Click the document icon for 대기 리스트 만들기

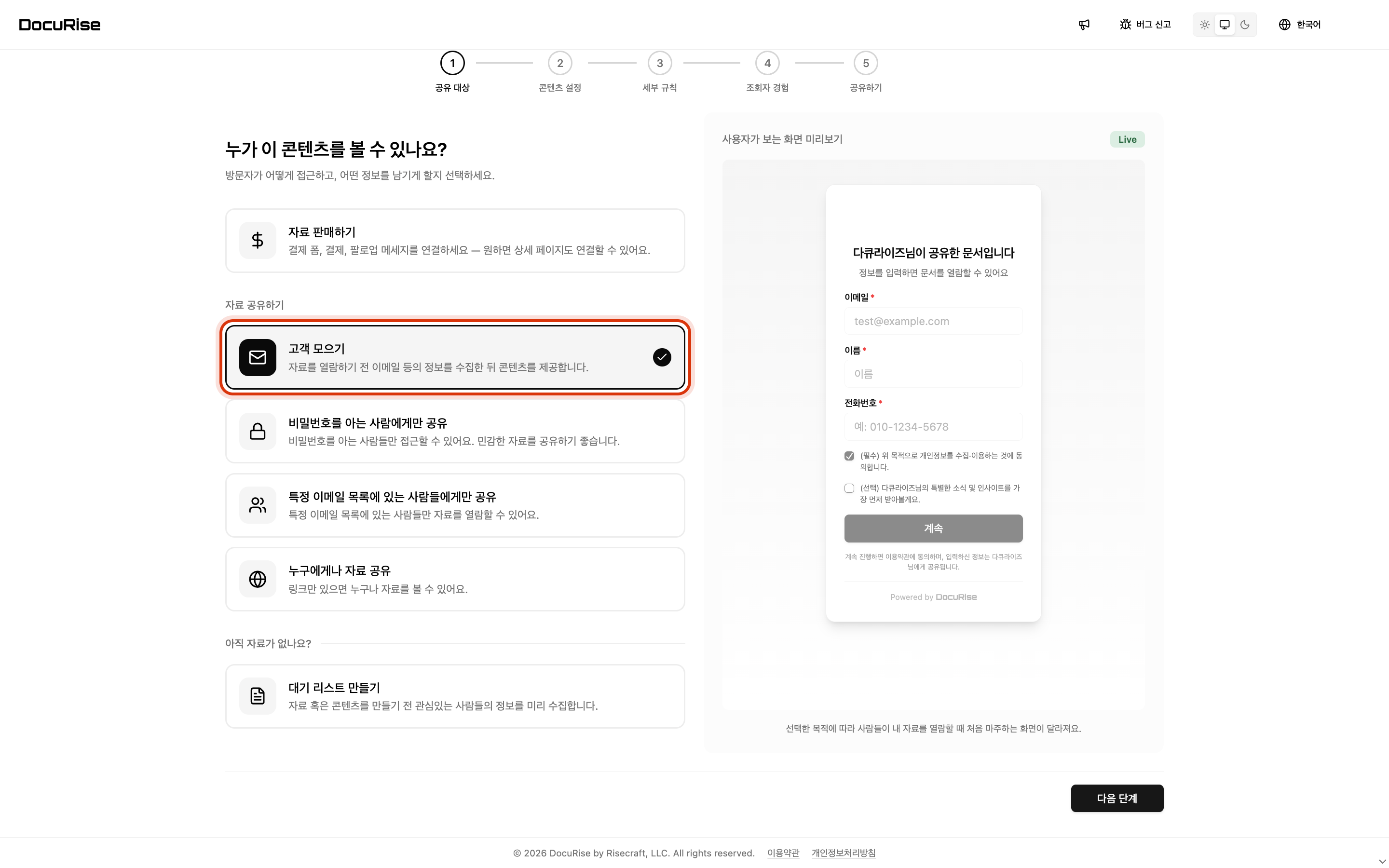click(258, 696)
